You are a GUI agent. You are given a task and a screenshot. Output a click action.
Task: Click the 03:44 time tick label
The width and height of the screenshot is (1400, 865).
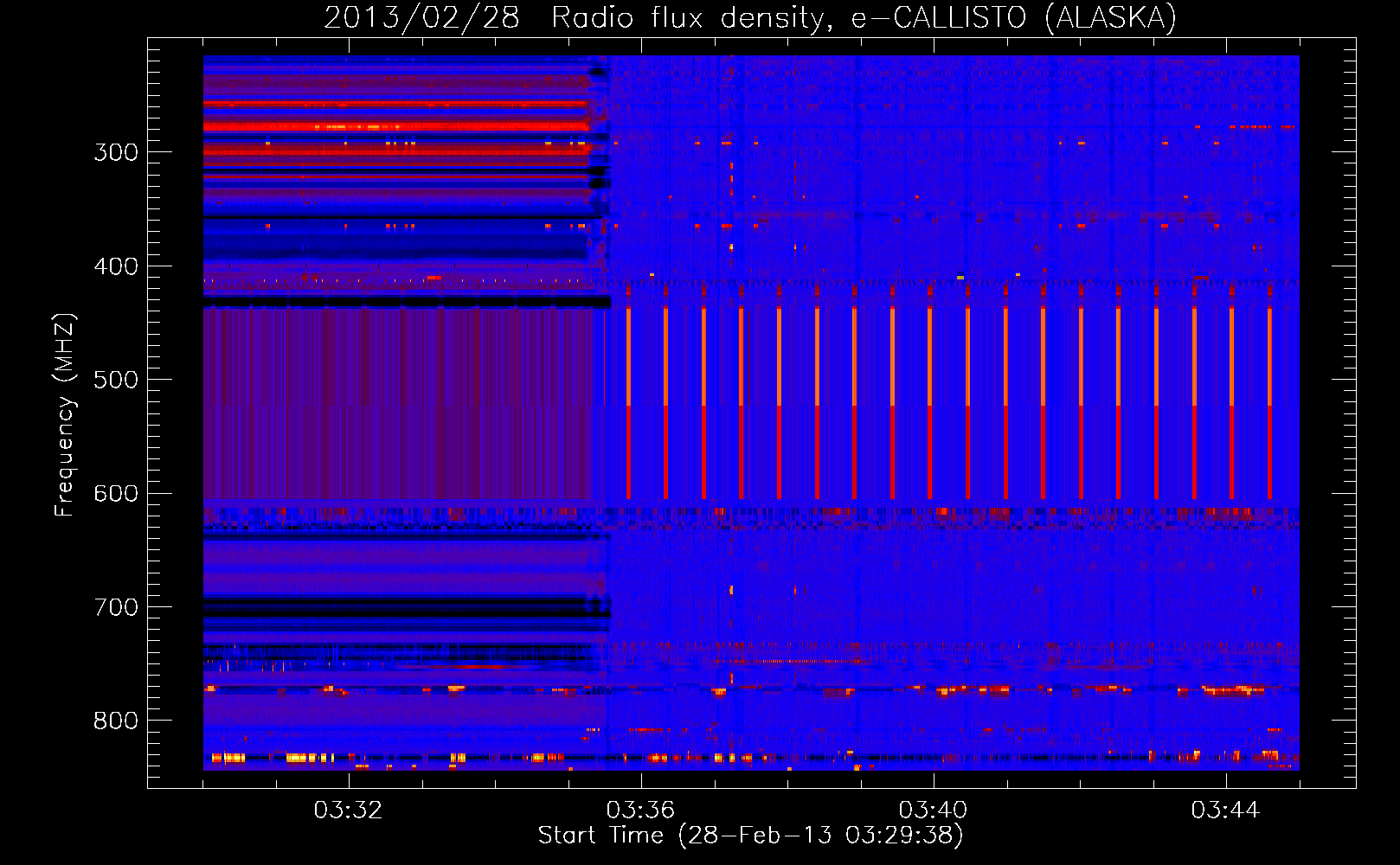pyautogui.click(x=1225, y=811)
